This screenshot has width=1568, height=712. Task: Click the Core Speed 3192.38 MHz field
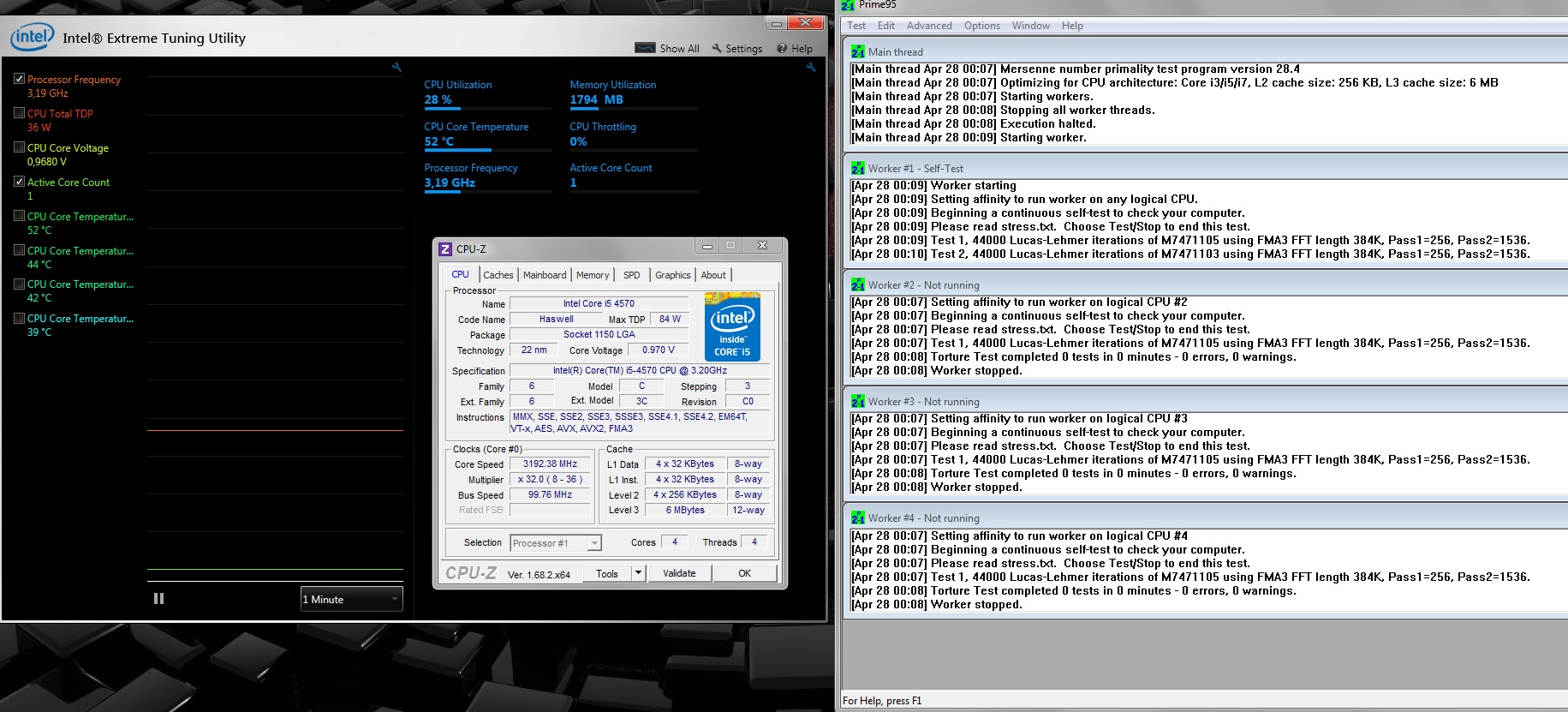click(551, 464)
